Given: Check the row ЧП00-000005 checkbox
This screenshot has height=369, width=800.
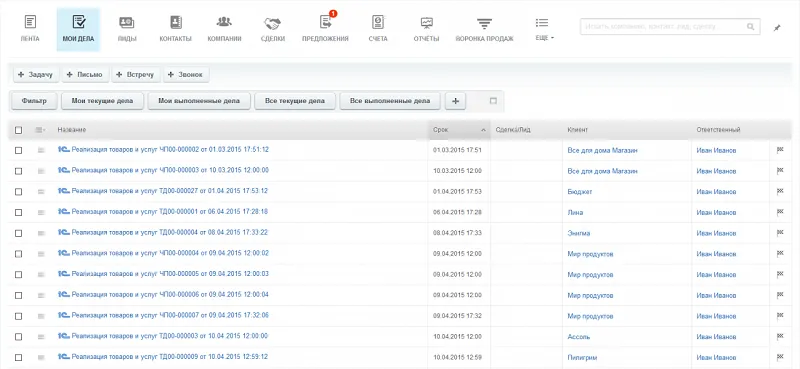Looking at the screenshot, I should tap(18, 275).
